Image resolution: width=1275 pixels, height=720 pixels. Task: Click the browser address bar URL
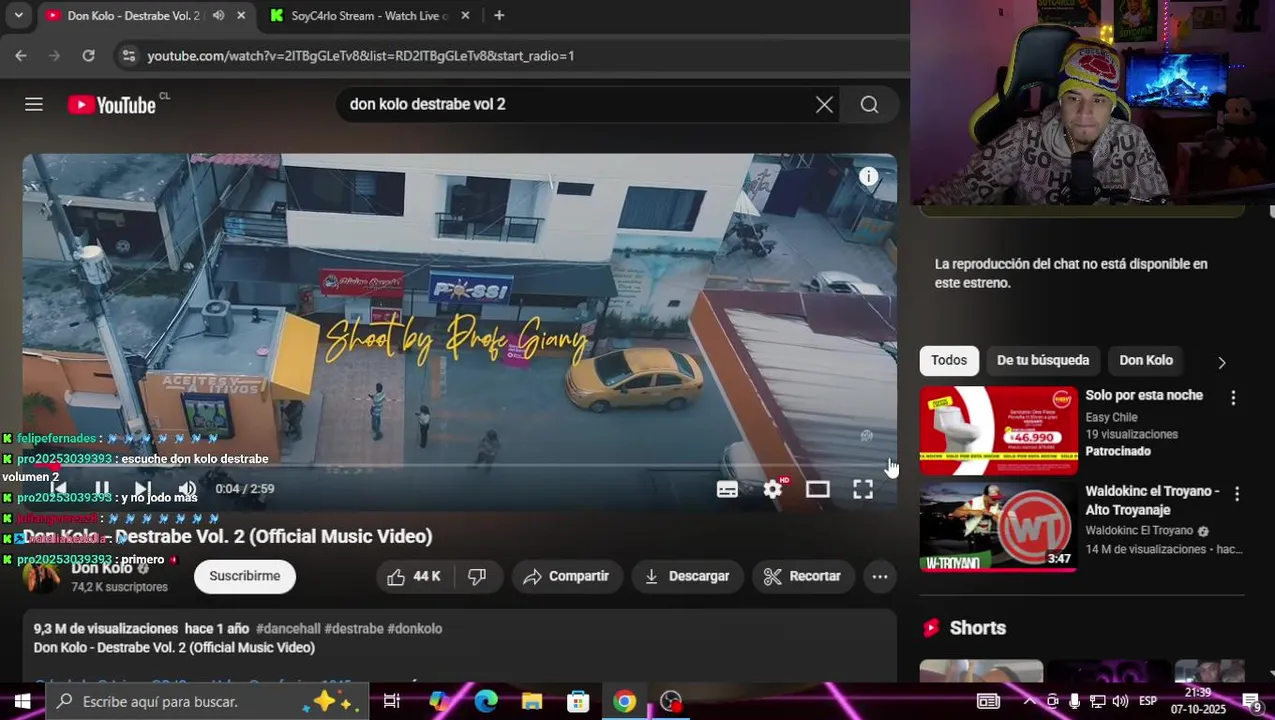click(x=361, y=56)
